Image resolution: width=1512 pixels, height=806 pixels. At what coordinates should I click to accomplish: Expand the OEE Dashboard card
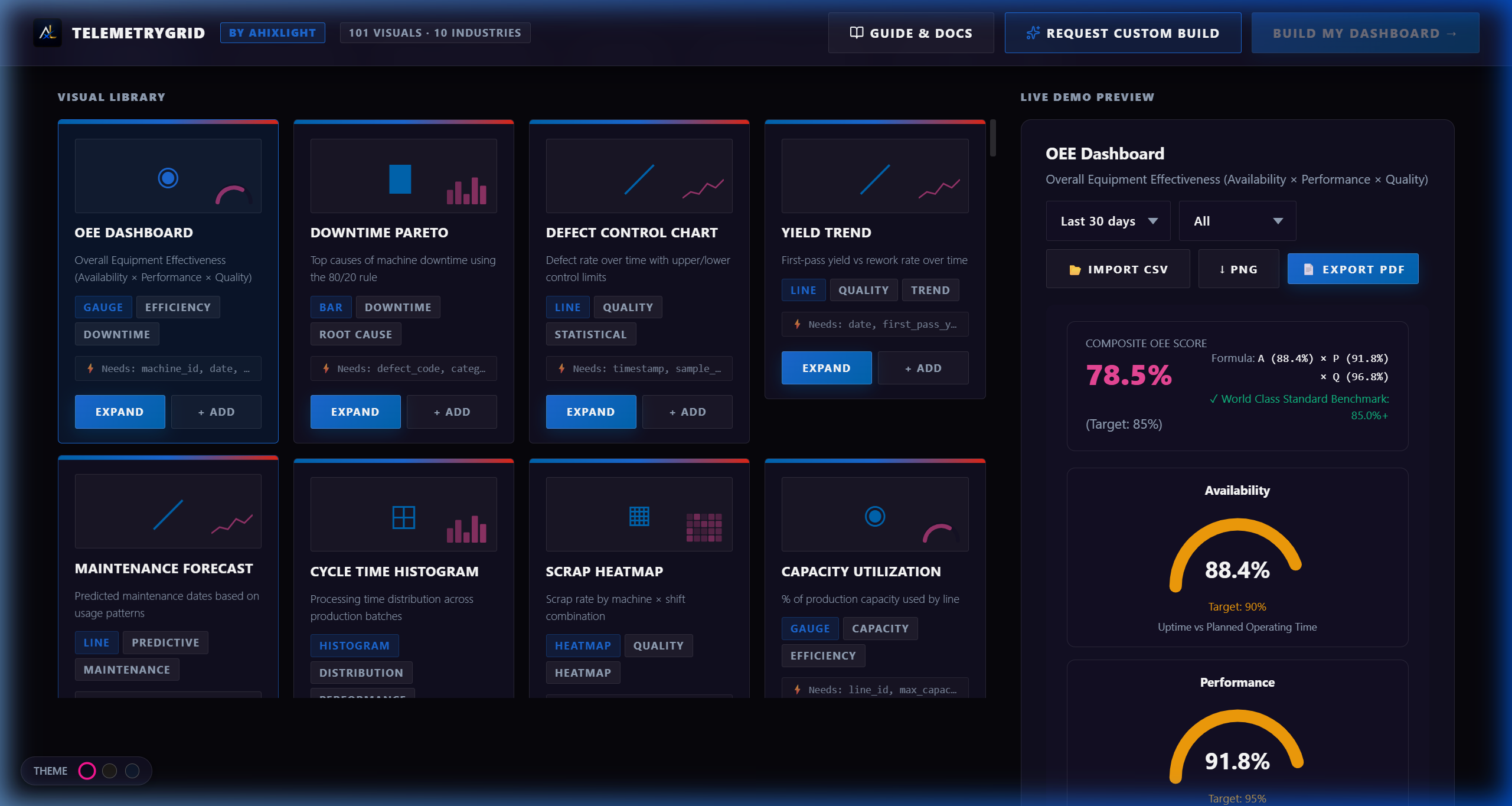tap(120, 412)
